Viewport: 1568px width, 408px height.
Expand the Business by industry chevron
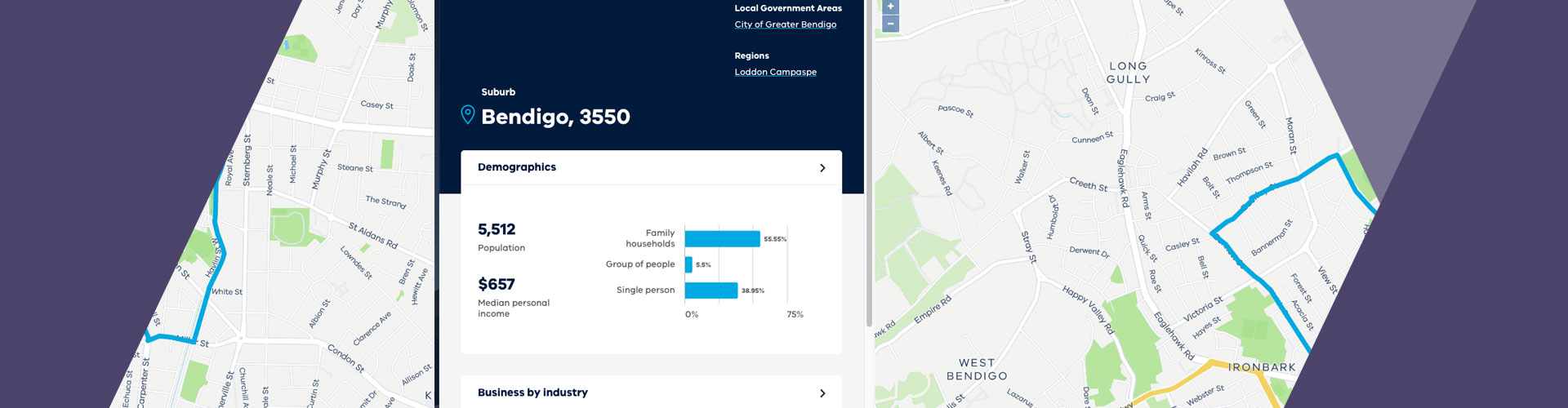tap(822, 393)
